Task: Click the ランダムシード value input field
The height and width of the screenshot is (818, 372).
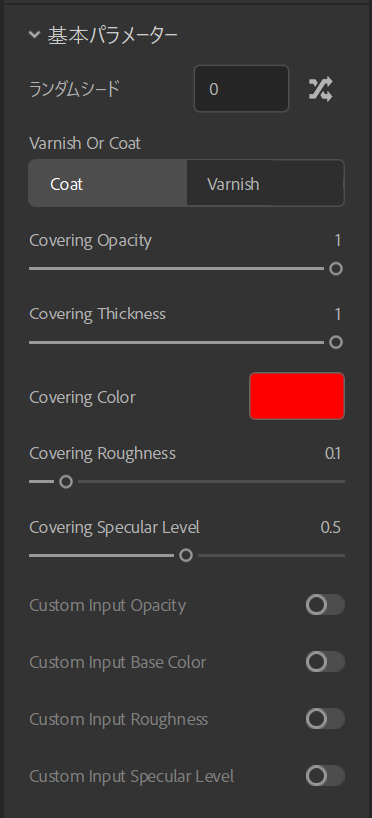Action: [x=241, y=89]
